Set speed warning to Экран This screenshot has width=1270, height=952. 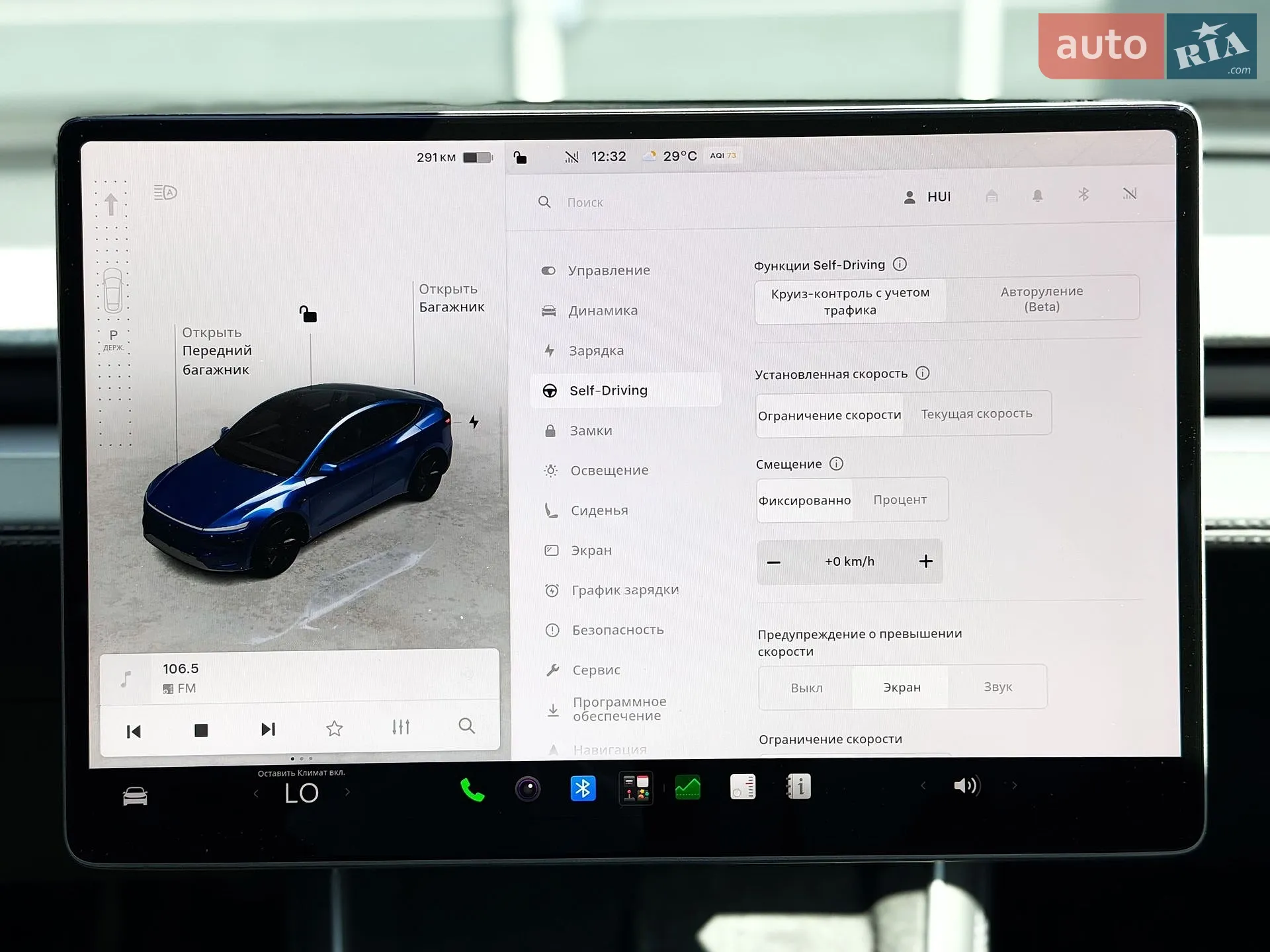pyautogui.click(x=902, y=688)
